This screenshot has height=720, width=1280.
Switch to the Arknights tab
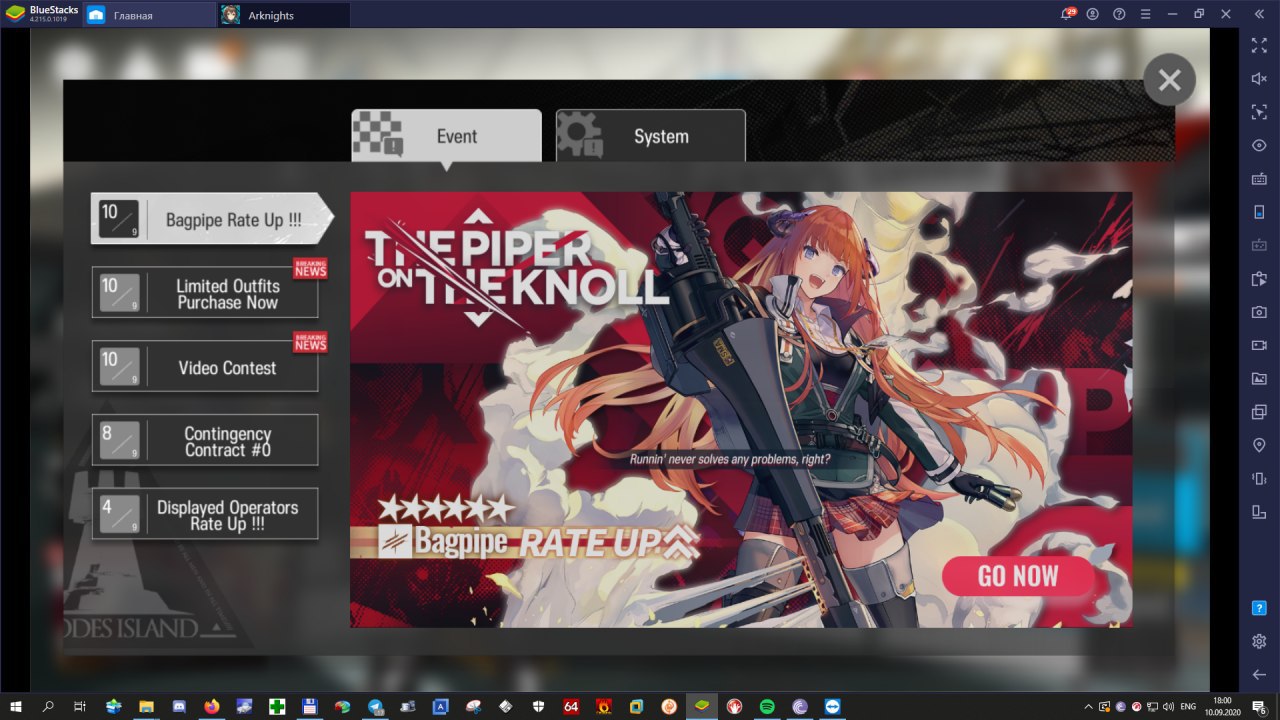[x=284, y=15]
